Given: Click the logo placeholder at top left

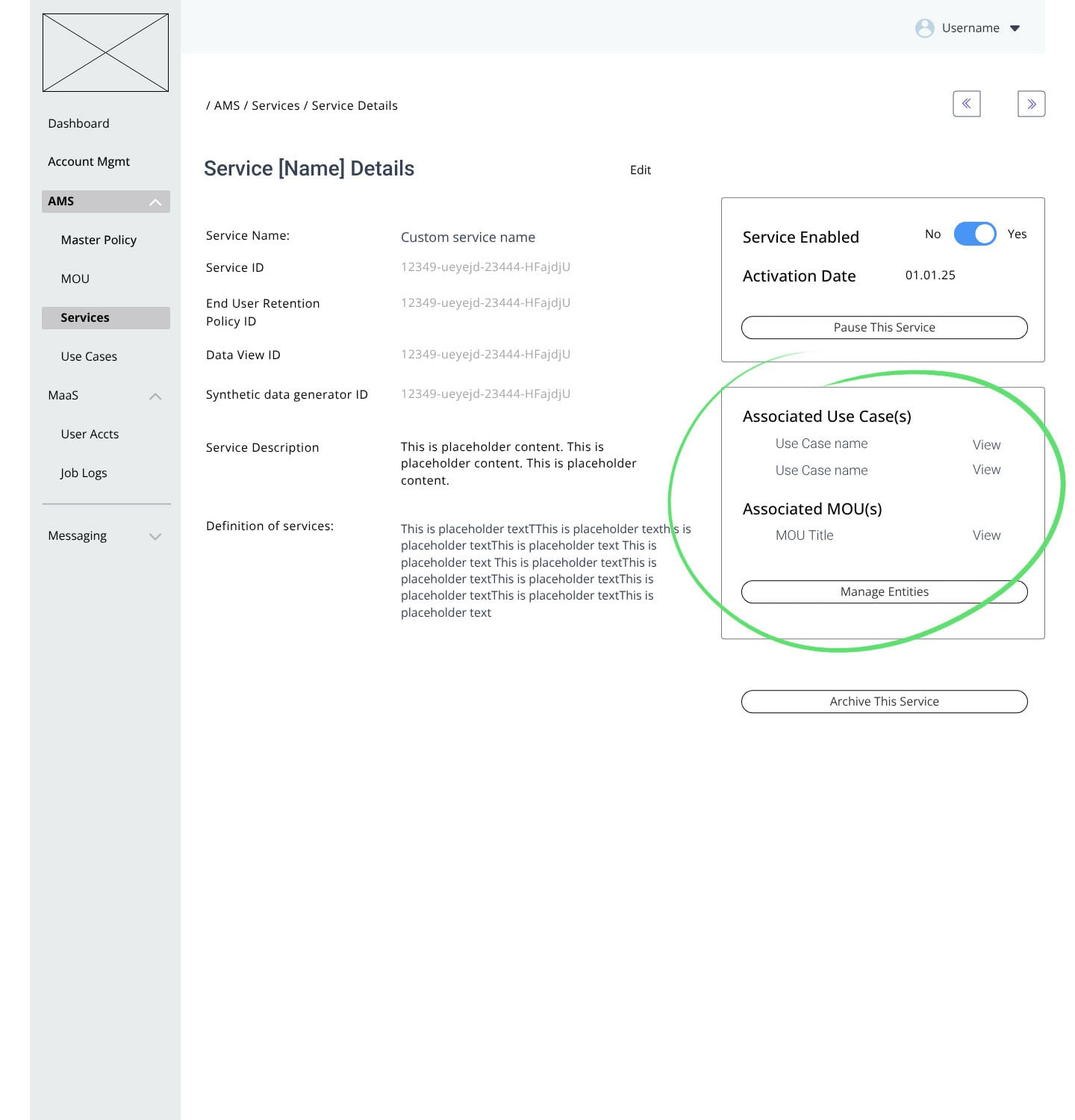Looking at the screenshot, I should pyautogui.click(x=106, y=52).
